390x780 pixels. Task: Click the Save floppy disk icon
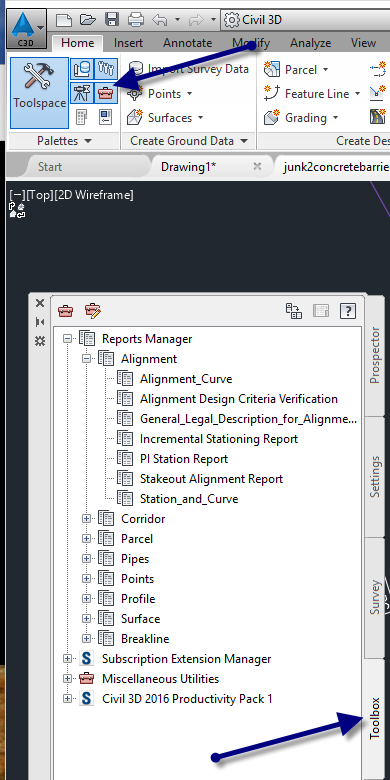(x=111, y=20)
